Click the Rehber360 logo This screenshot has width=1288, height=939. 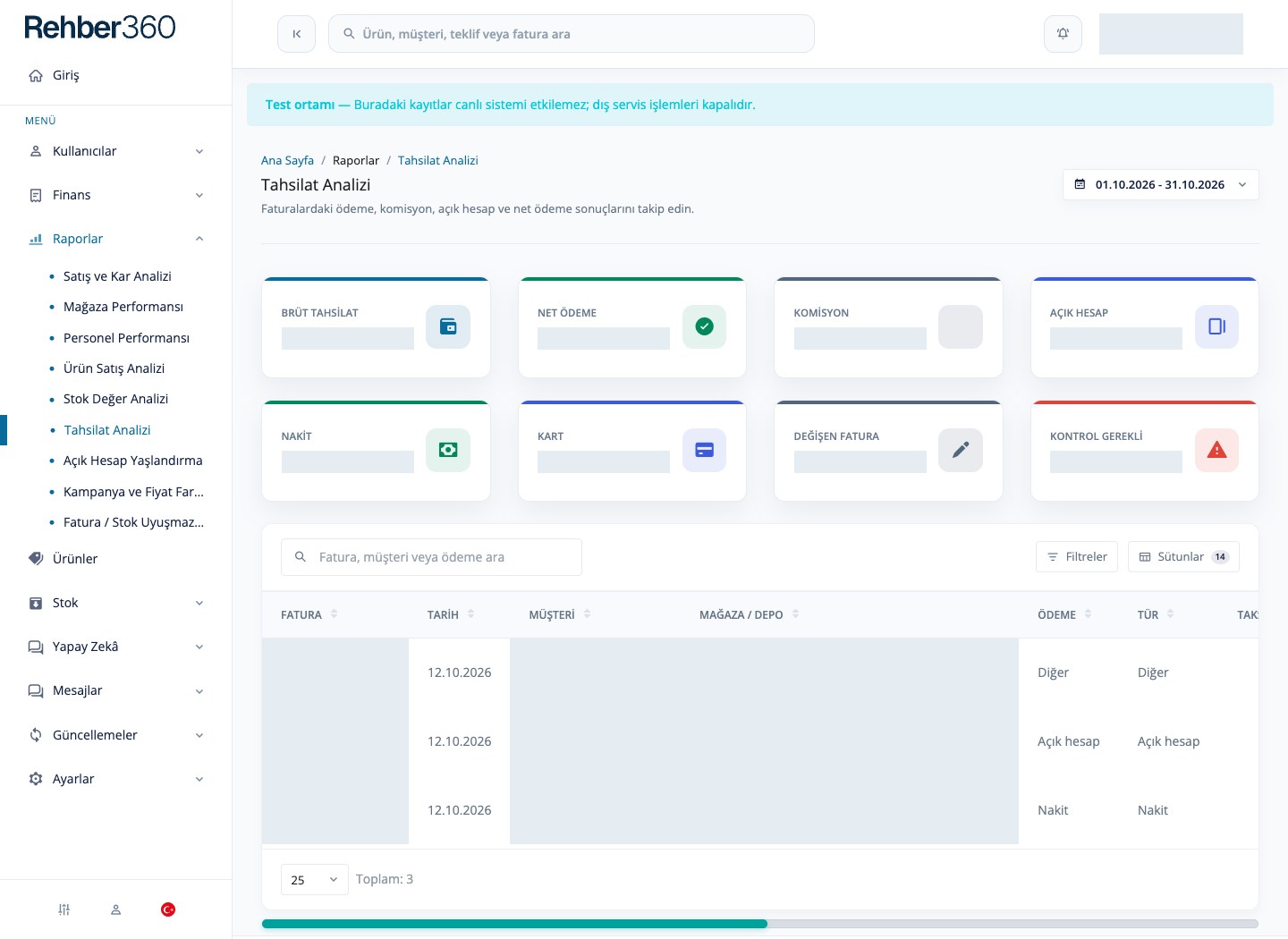100,28
